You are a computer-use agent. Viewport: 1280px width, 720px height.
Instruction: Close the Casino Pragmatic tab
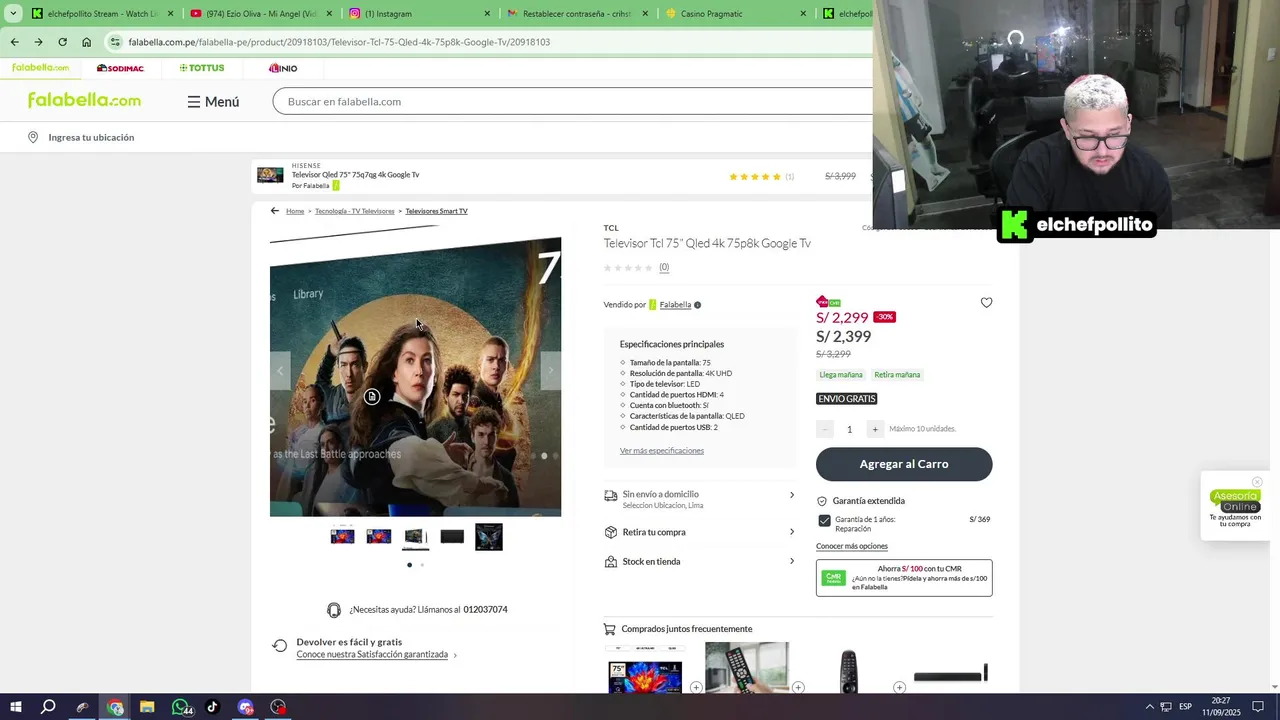tap(803, 14)
